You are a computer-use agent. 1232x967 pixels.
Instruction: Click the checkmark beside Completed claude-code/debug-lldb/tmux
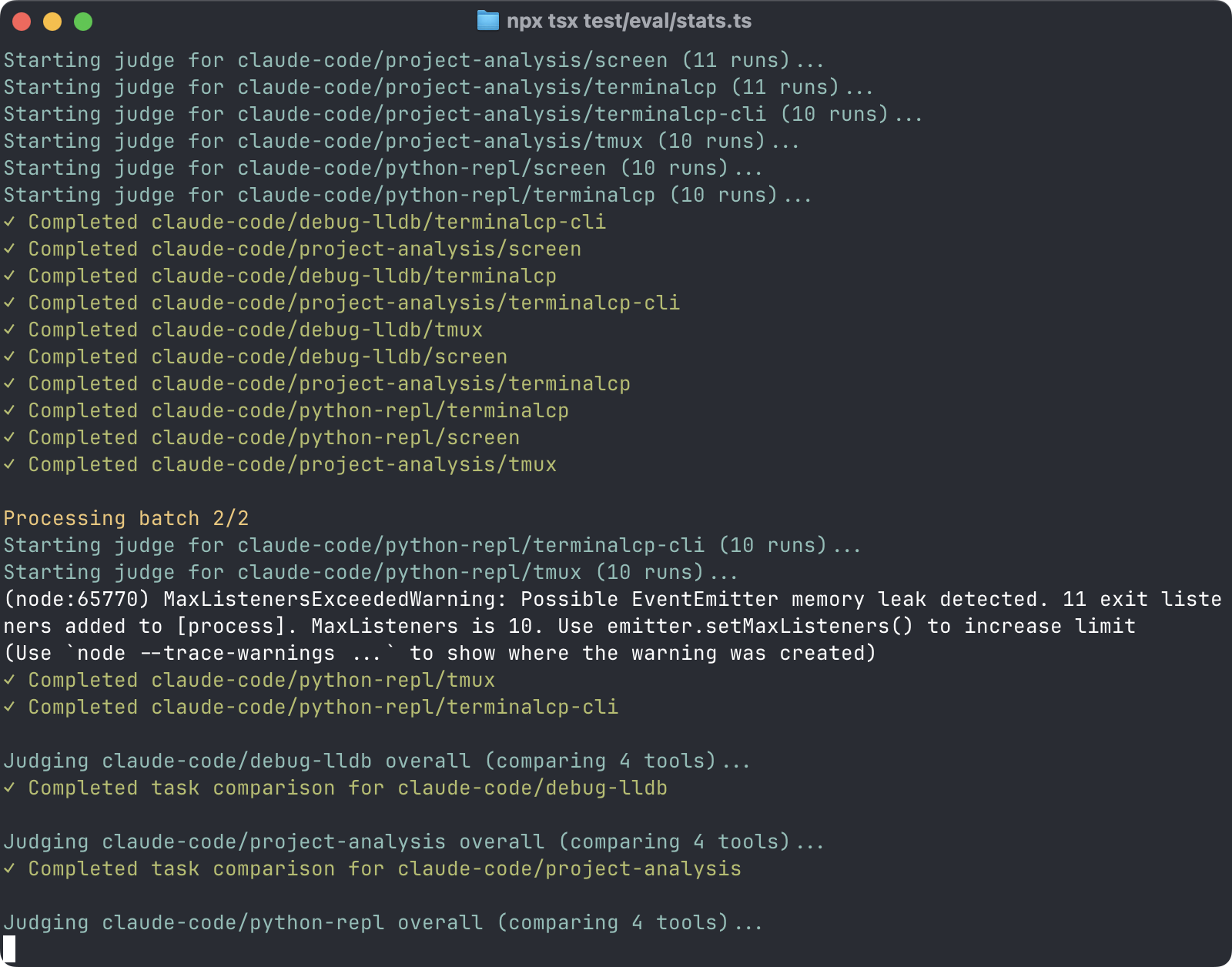[x=9, y=330]
